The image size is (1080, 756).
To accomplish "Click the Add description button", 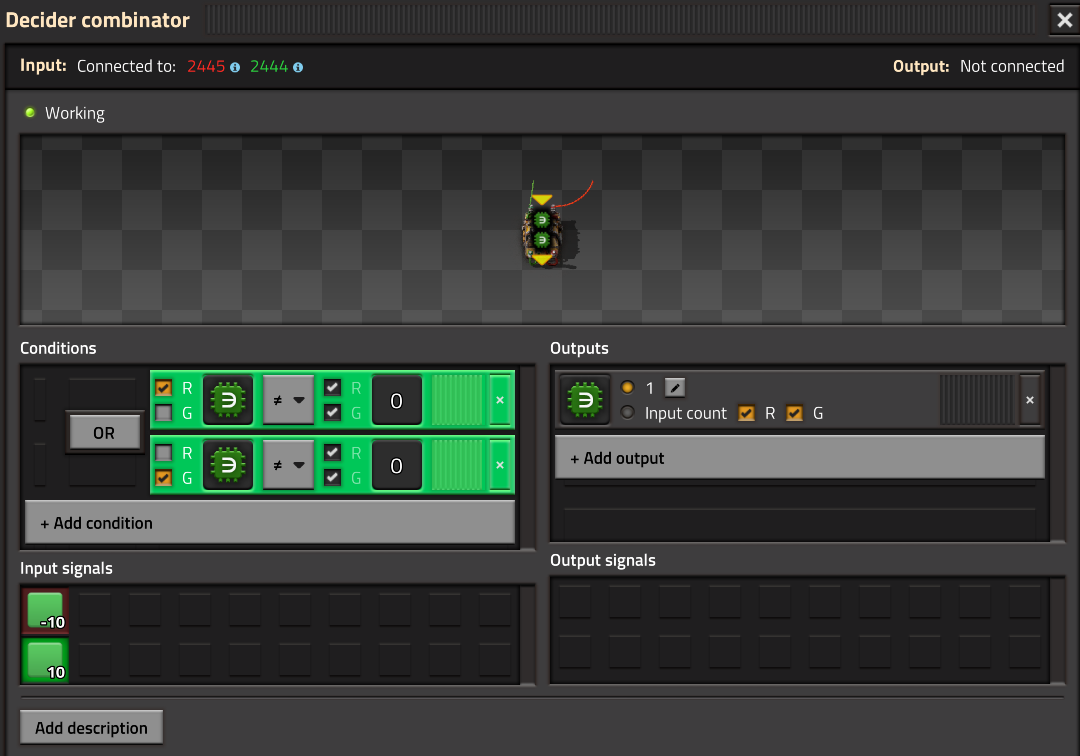I will (x=92, y=728).
